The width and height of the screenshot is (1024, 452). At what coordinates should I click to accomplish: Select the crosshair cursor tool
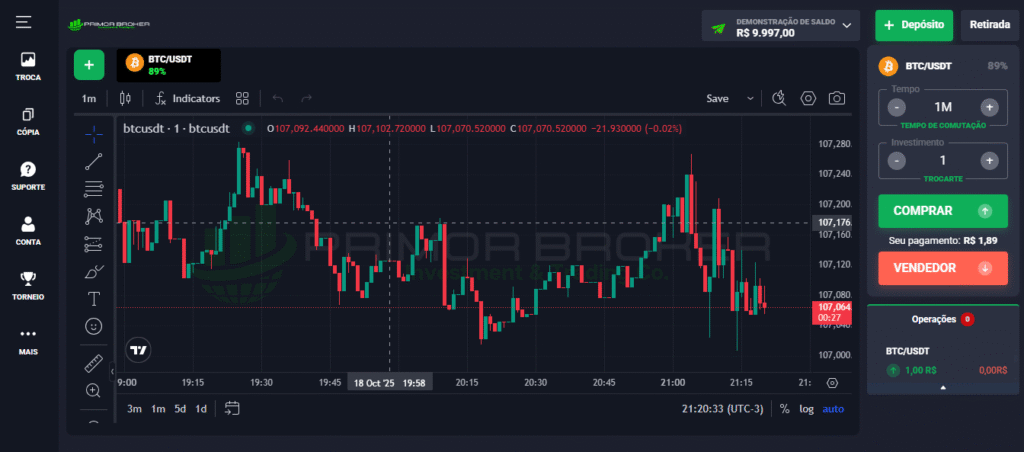coord(94,133)
